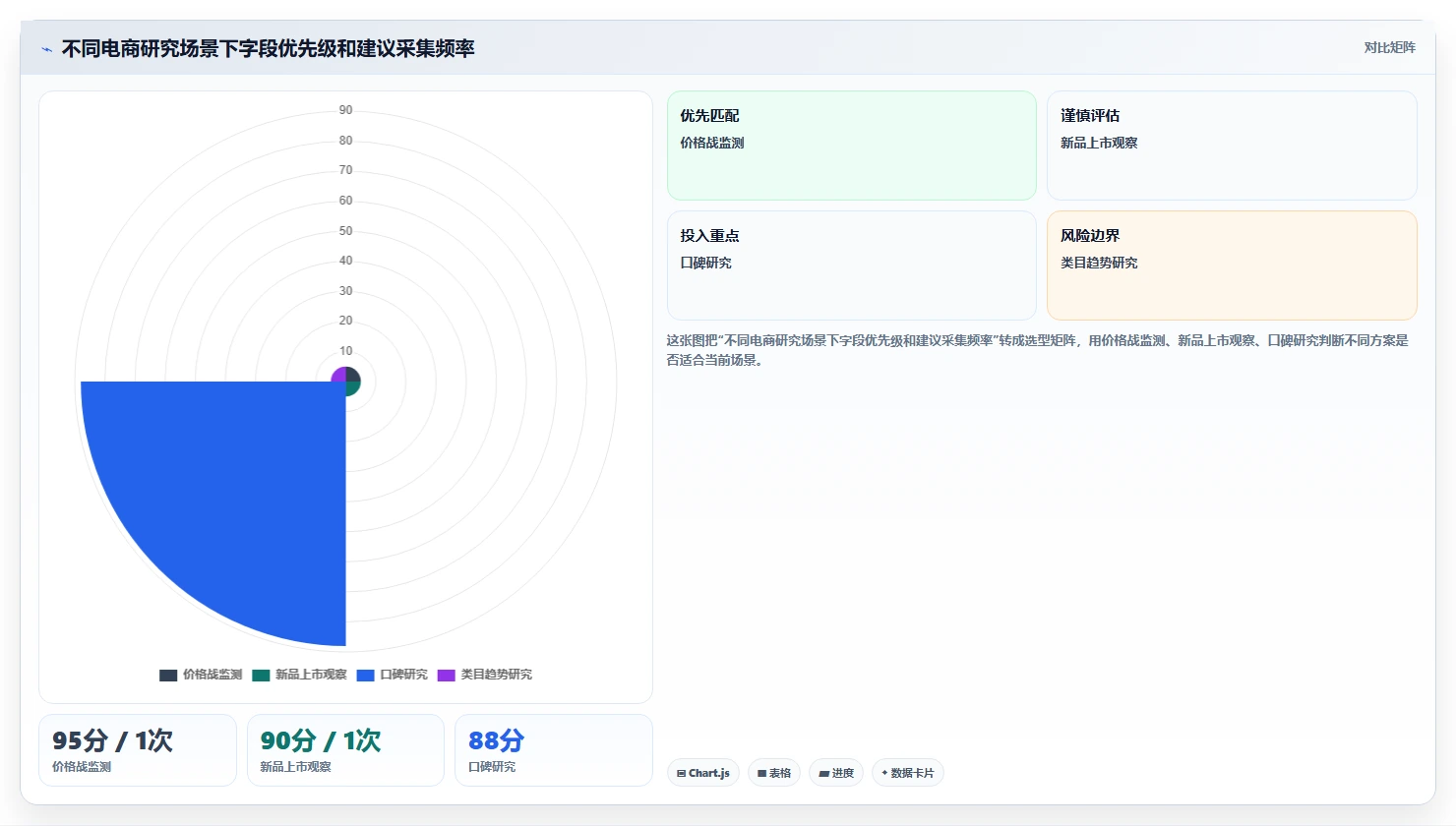Click the axis label 90 on chart
Screen dimensions: 1456x826
tap(345, 110)
